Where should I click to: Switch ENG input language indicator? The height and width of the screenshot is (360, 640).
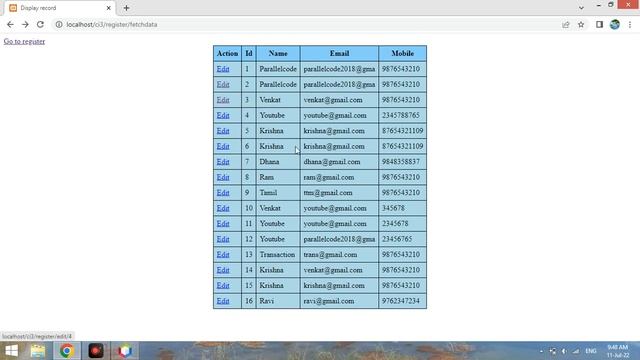(x=591, y=351)
